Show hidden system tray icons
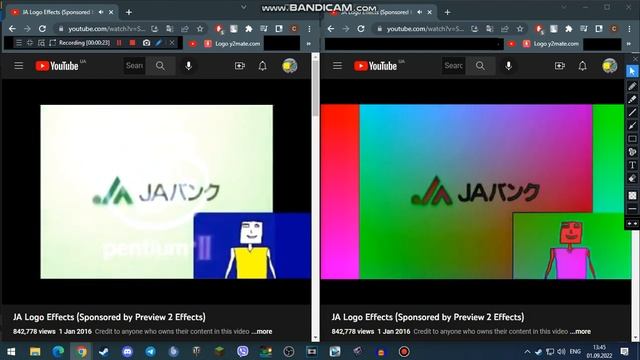This screenshot has height=360, width=640. click(527, 351)
